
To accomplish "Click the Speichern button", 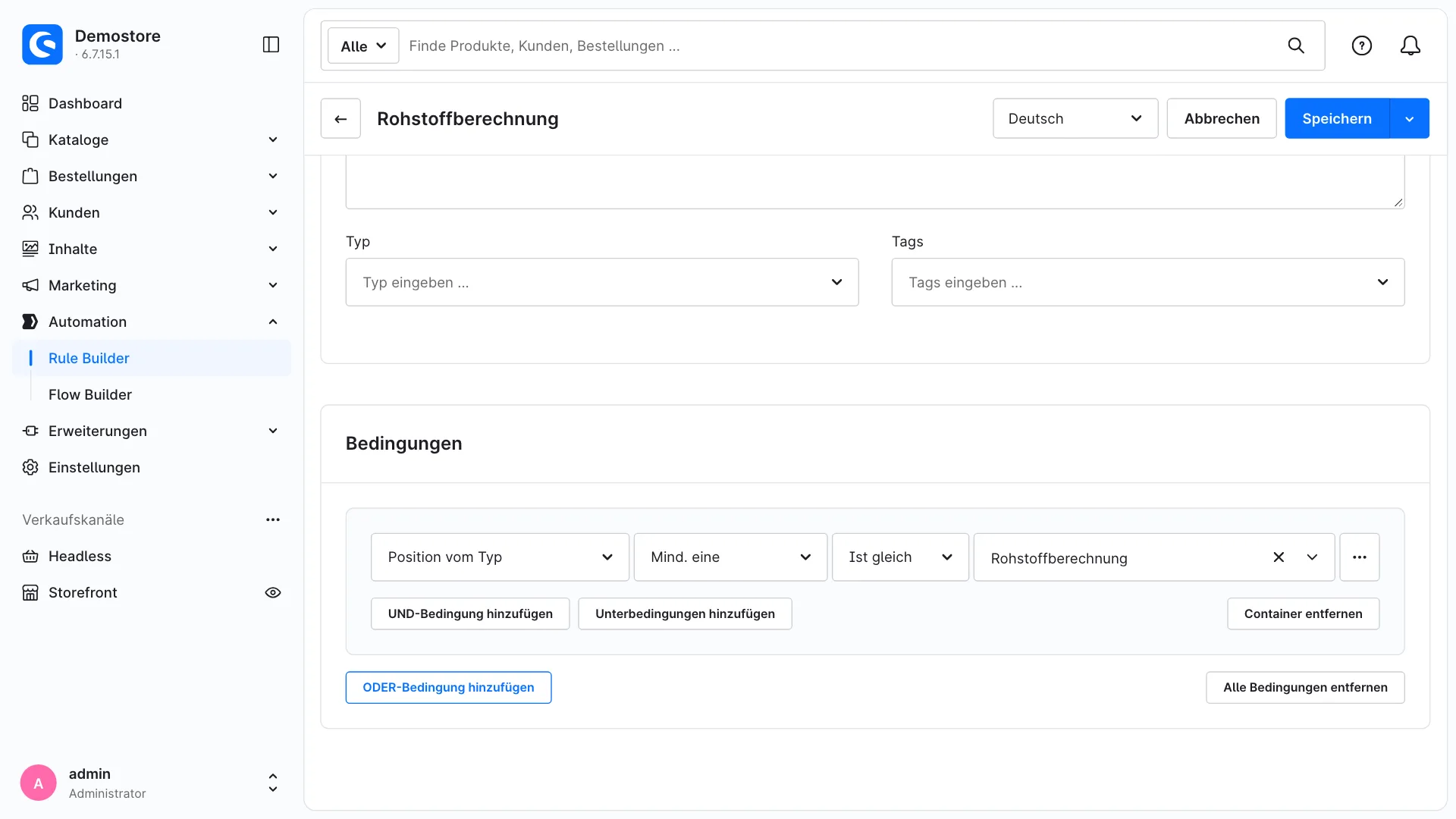I will (x=1337, y=118).
